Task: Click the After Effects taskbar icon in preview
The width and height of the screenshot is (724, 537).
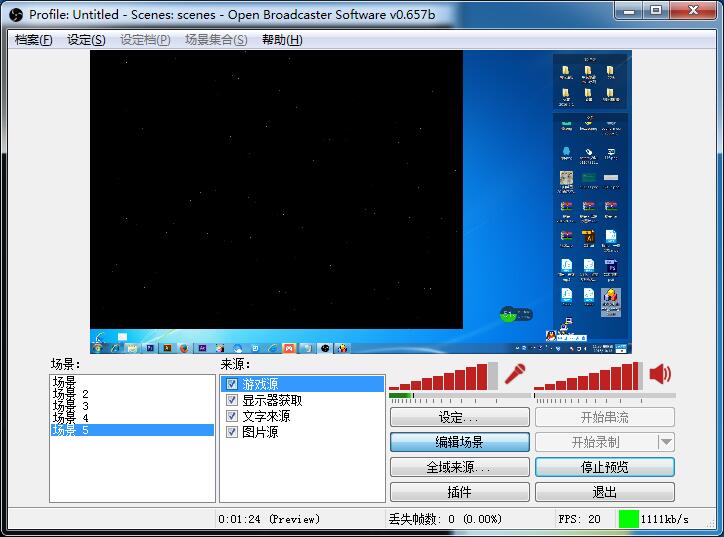Action: click(202, 348)
